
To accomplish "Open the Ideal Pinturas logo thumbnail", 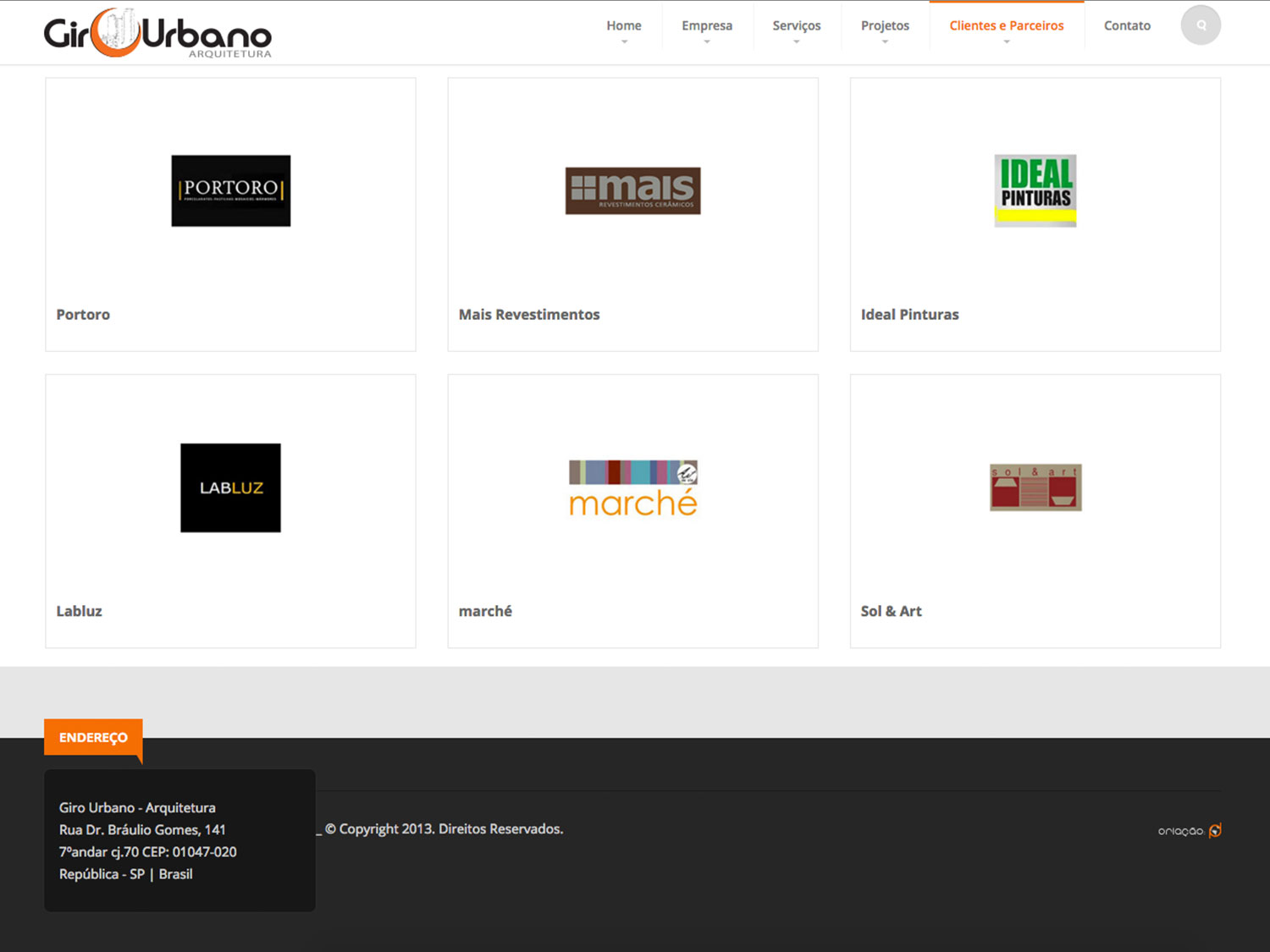I will [x=1035, y=190].
